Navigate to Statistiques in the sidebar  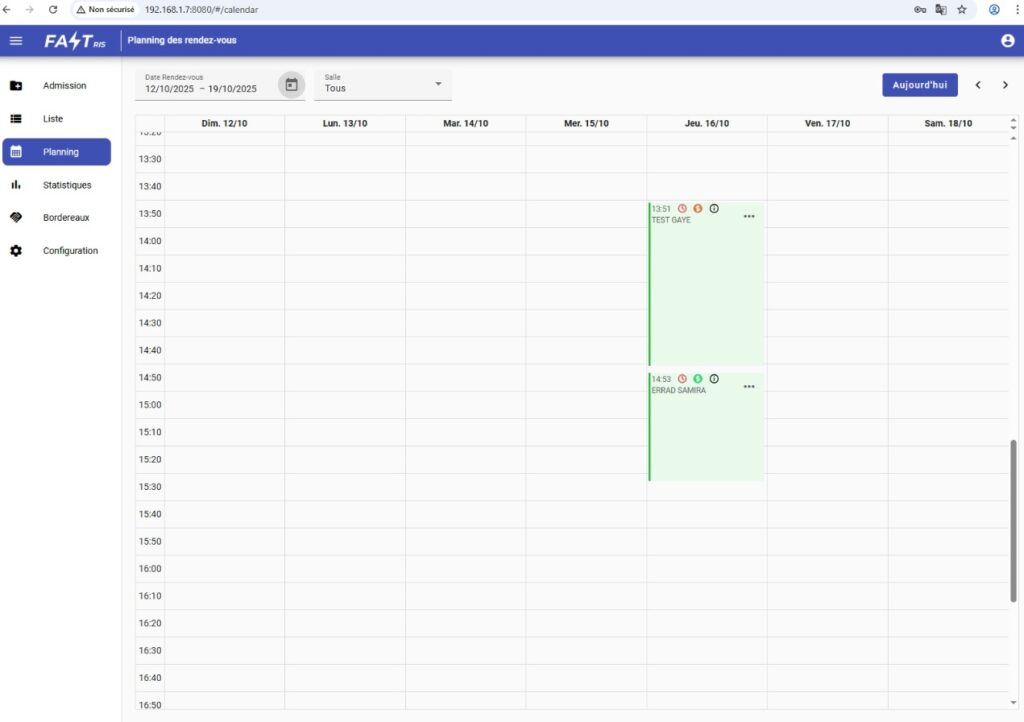point(66,185)
